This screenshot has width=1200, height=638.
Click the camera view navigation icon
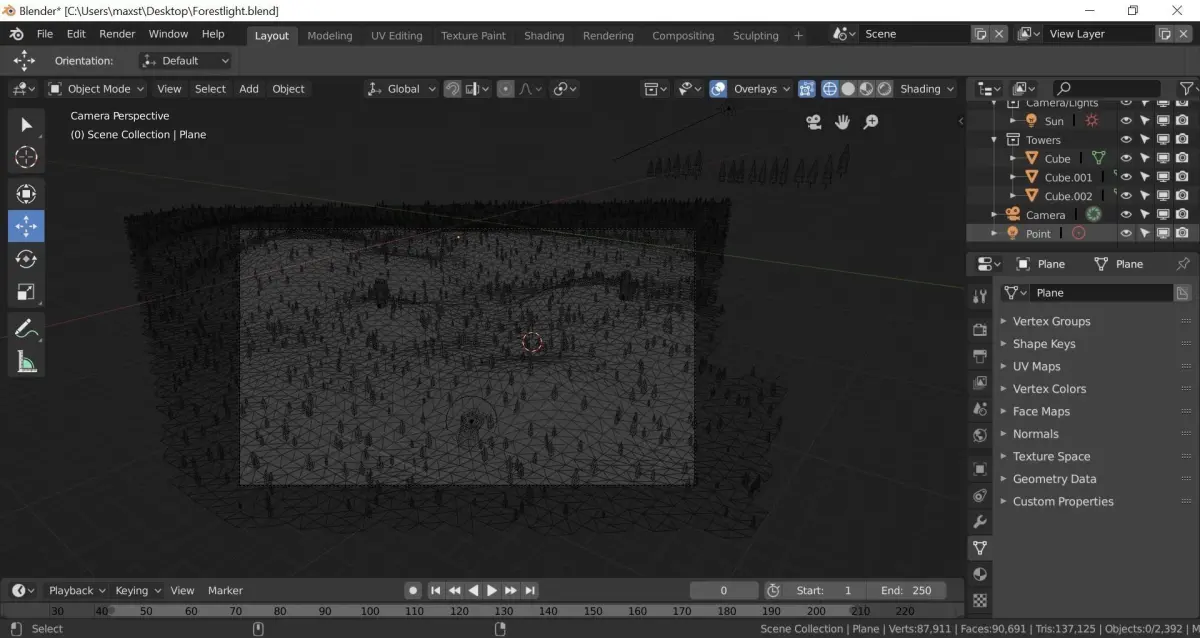click(x=814, y=122)
